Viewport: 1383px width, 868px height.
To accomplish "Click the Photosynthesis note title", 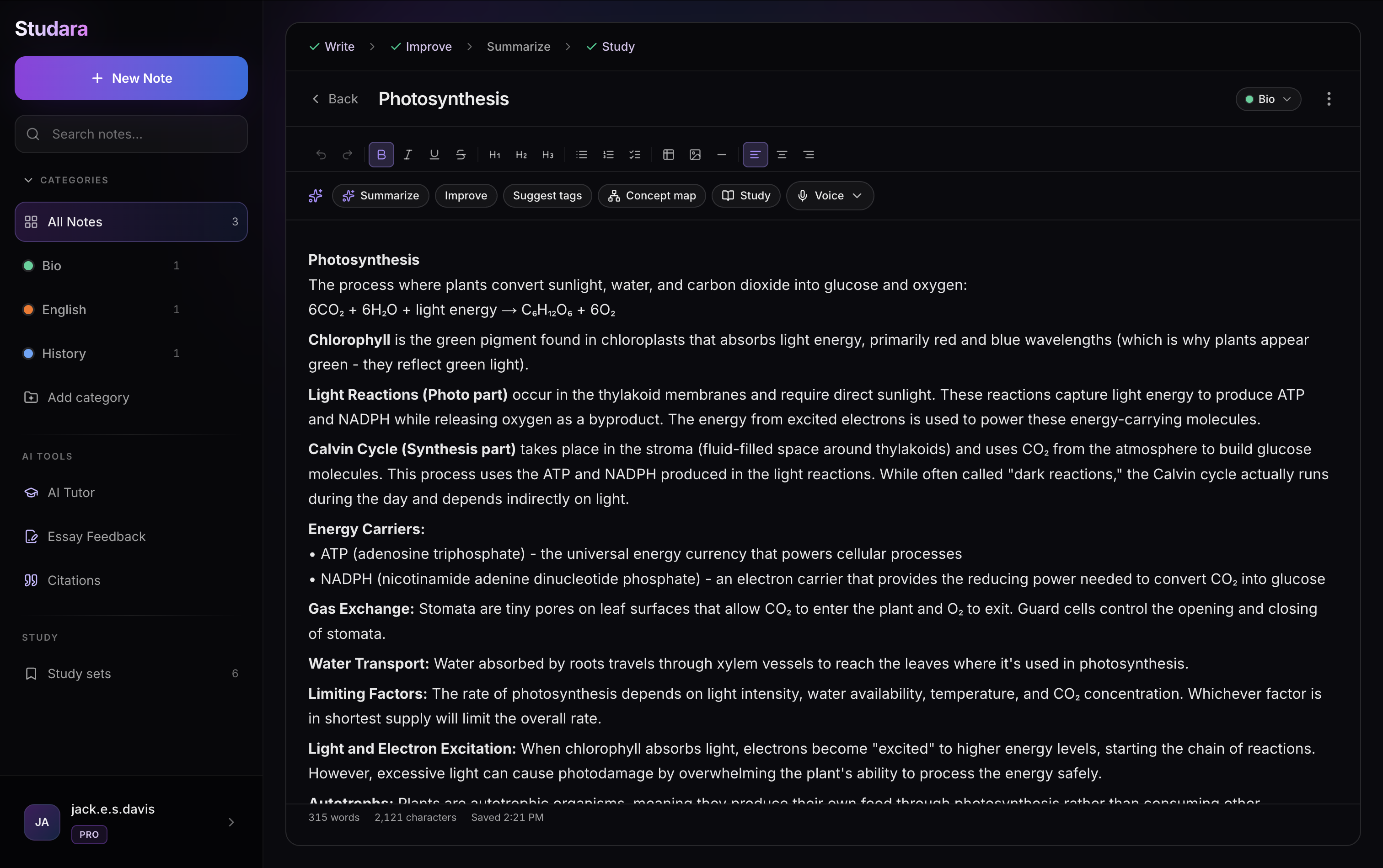I will point(443,99).
